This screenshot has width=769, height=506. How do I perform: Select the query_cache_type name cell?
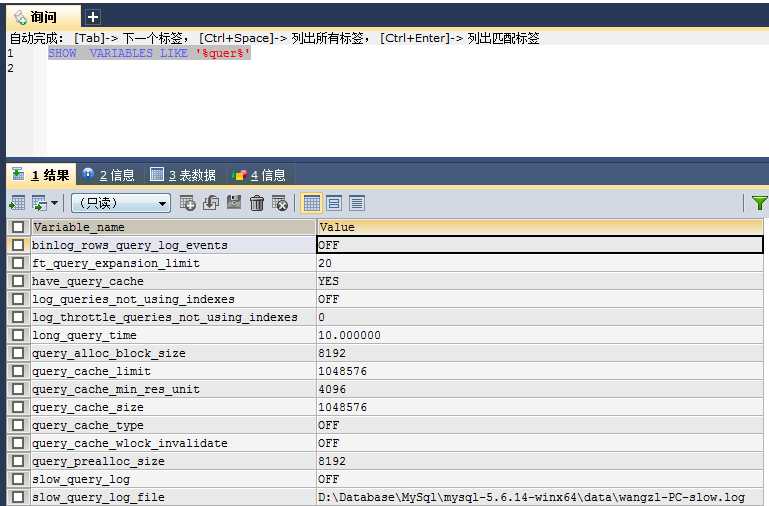173,425
